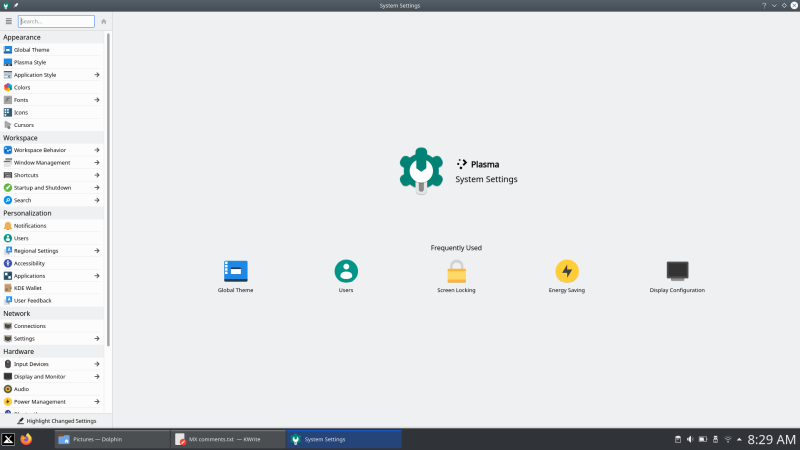
Task: Open the Notifications settings entry
Action: coord(30,226)
